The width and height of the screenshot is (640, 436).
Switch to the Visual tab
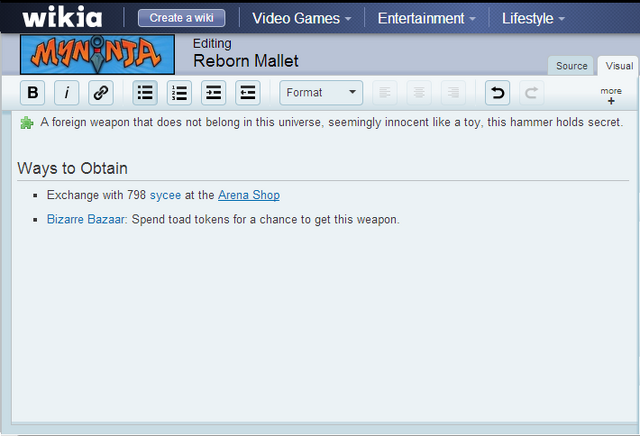click(x=619, y=66)
